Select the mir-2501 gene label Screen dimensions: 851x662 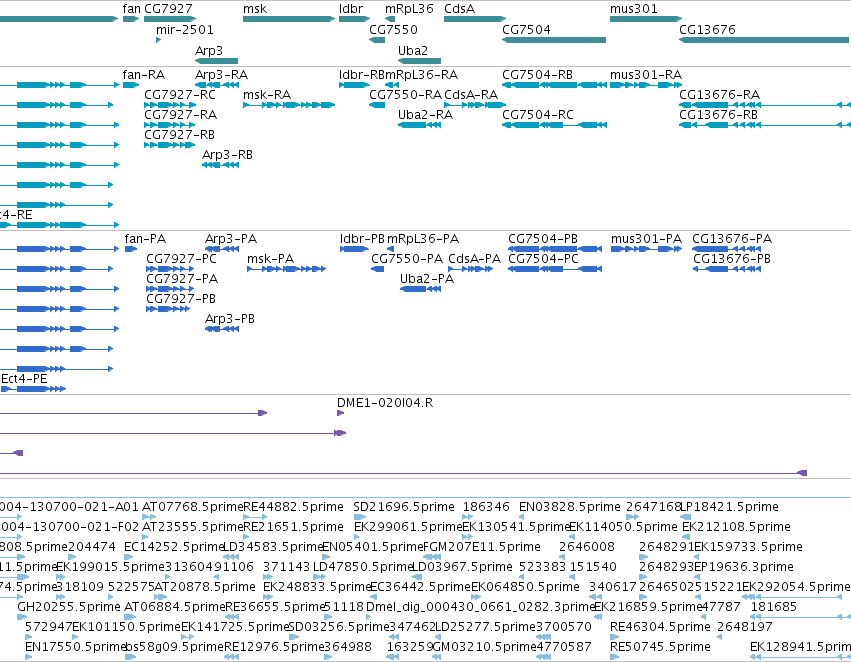point(185,29)
